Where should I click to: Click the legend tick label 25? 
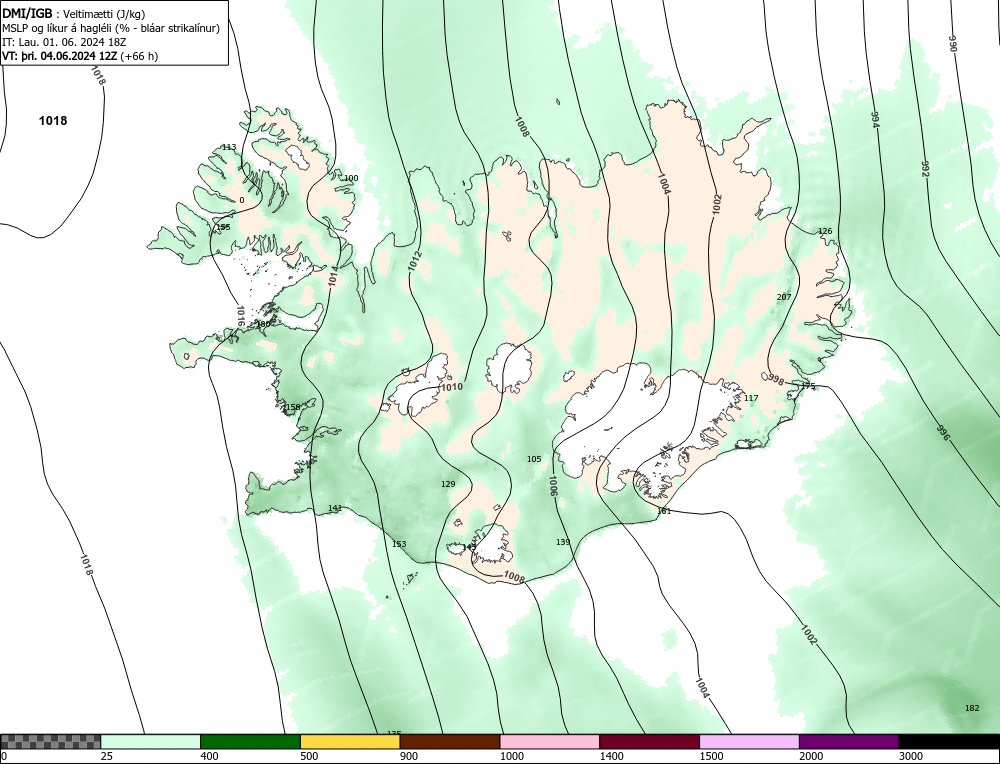107,756
